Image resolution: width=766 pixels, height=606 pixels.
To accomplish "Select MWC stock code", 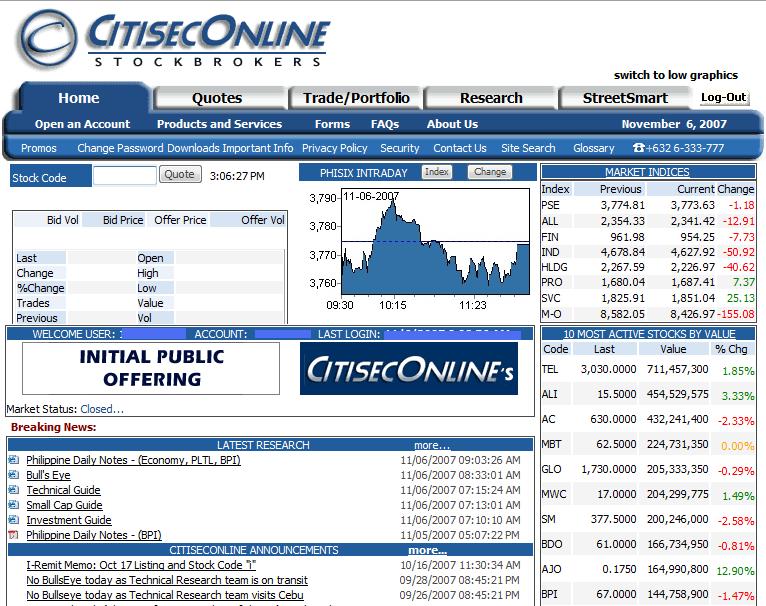I will pyautogui.click(x=554, y=494).
